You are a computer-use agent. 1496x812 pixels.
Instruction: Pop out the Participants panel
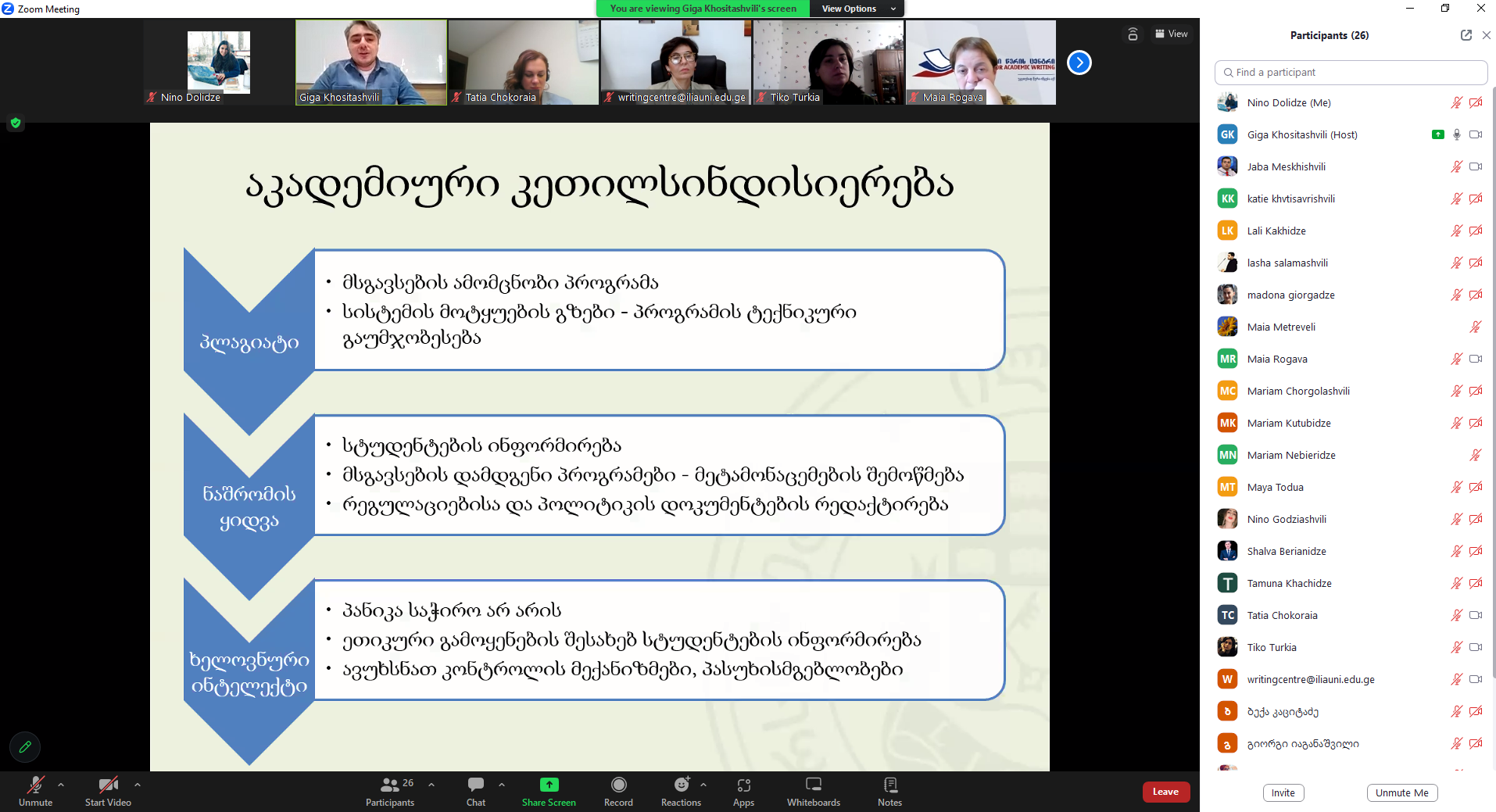point(1466,35)
